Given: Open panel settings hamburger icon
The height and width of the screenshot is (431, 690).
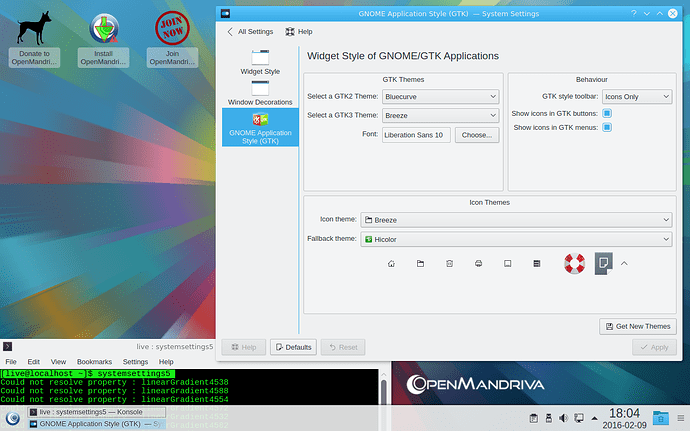Looking at the screenshot, I should (x=681, y=418).
